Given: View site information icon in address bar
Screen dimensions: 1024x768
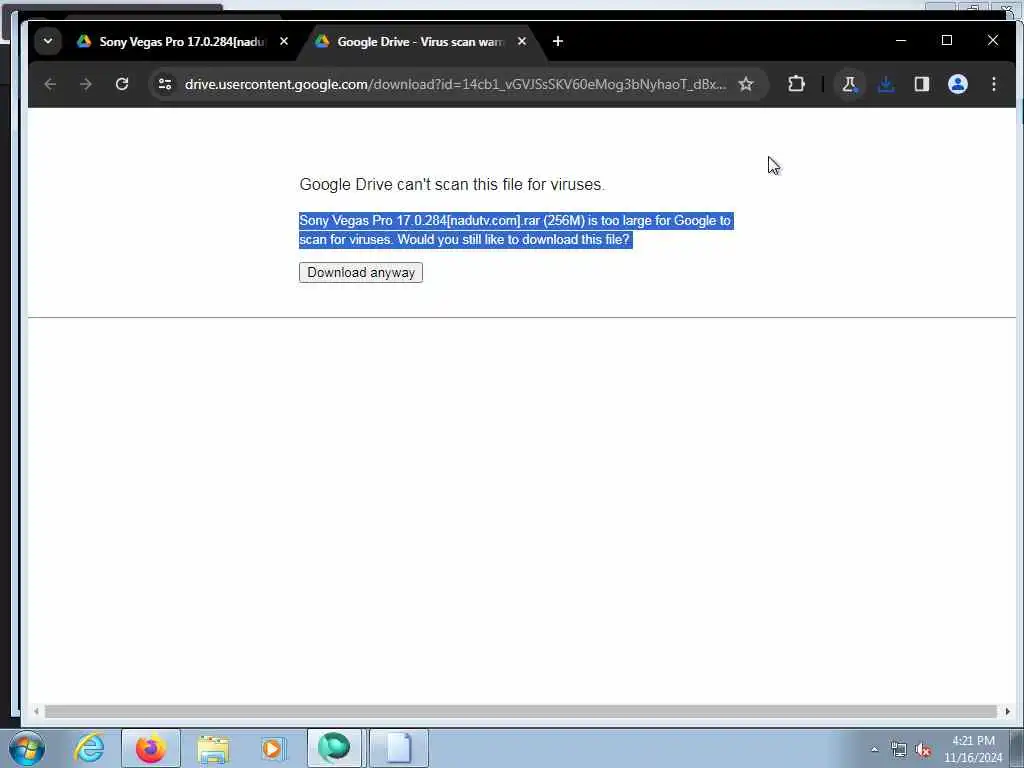Looking at the screenshot, I should click(165, 84).
